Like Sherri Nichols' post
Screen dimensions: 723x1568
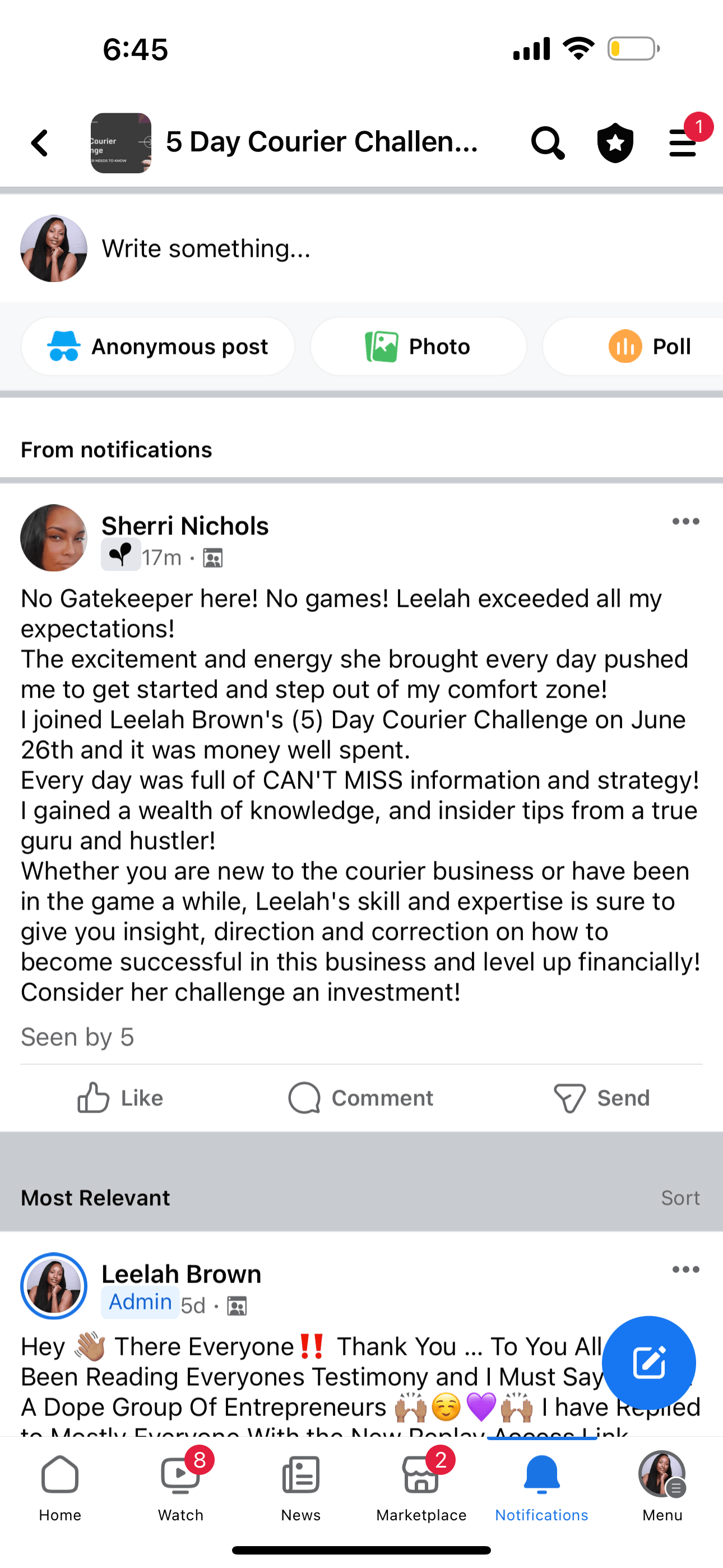(121, 1098)
